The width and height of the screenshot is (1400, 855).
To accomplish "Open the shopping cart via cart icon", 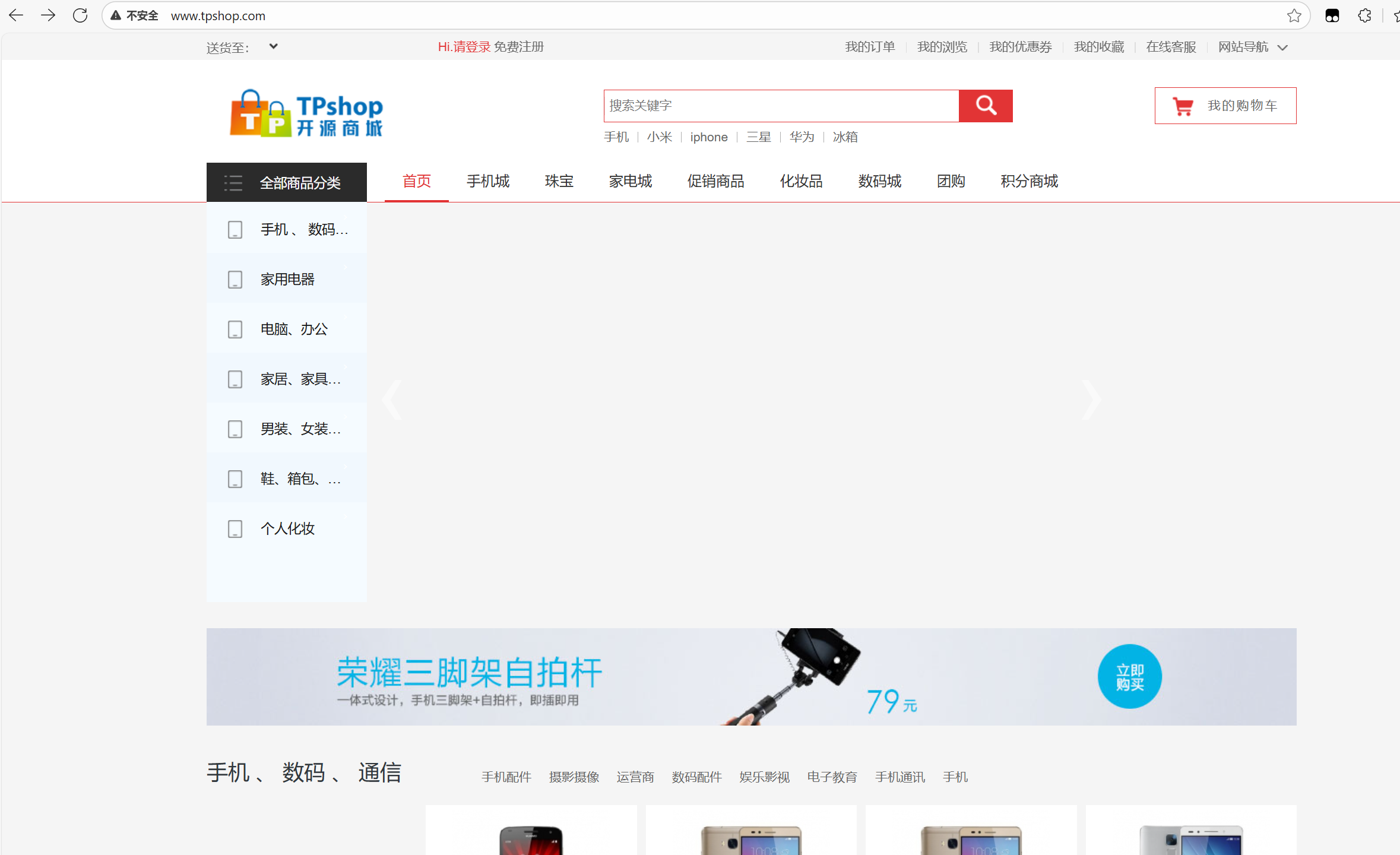I will (x=1183, y=106).
